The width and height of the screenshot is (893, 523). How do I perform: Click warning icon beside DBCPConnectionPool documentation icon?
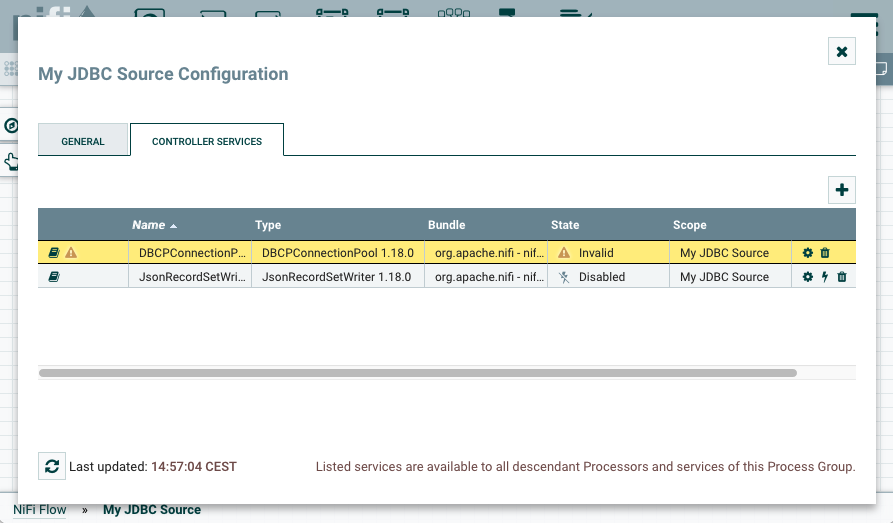click(x=71, y=253)
